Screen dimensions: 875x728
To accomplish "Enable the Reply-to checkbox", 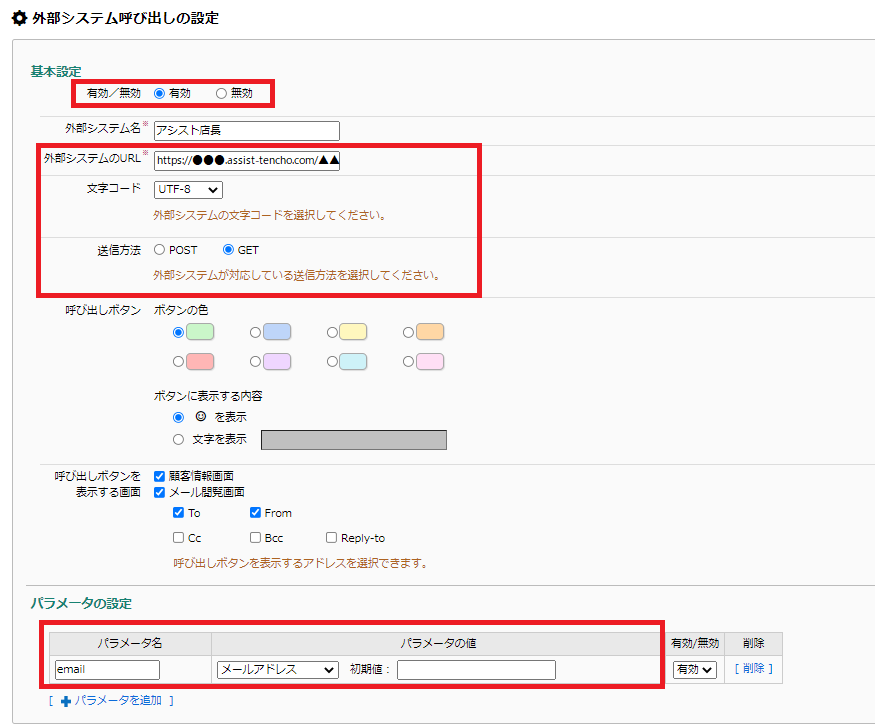I will [331, 537].
